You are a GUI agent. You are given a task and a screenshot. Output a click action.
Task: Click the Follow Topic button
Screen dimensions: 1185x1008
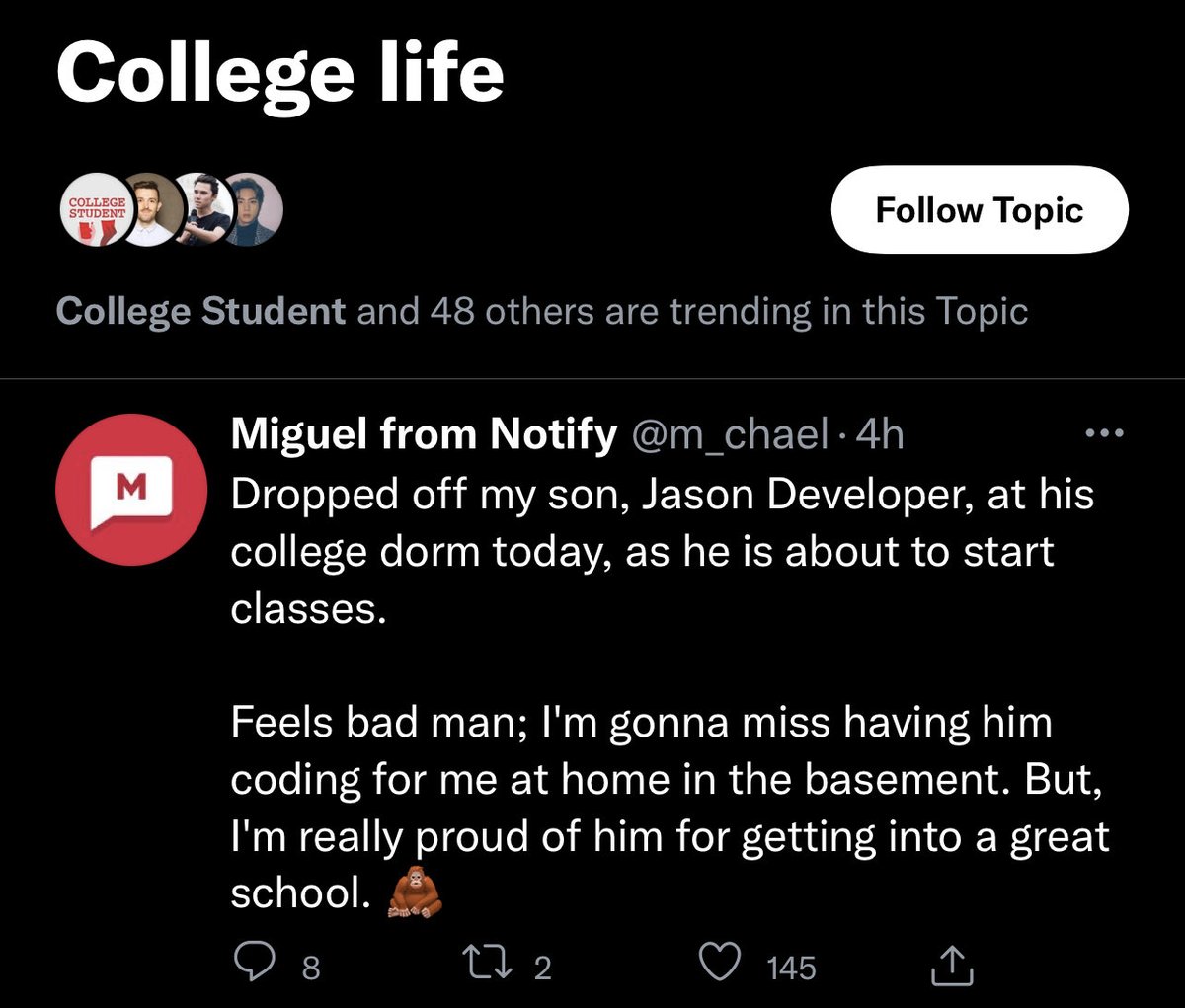coord(980,209)
